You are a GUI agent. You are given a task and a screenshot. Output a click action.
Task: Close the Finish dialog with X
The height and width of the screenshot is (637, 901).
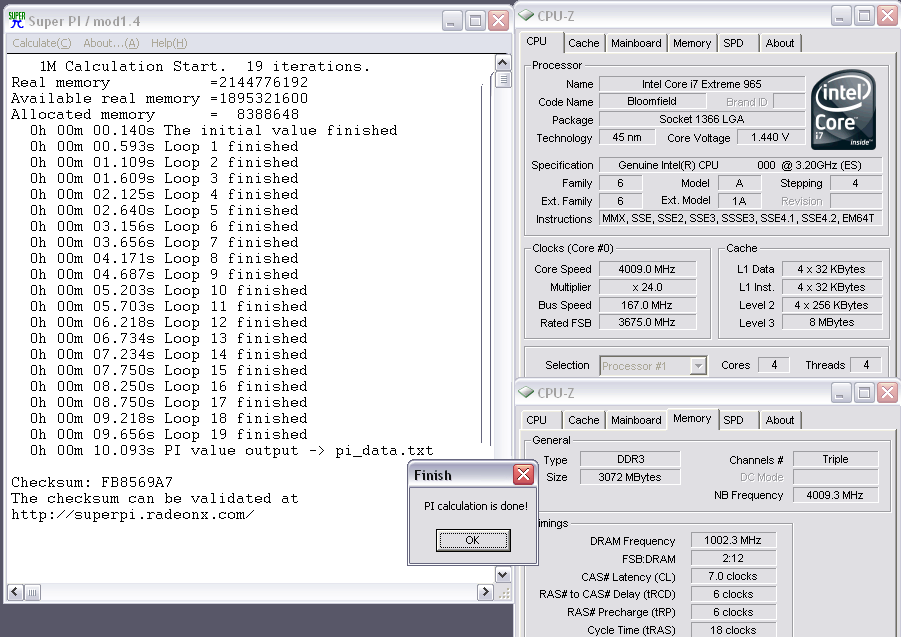[x=523, y=474]
